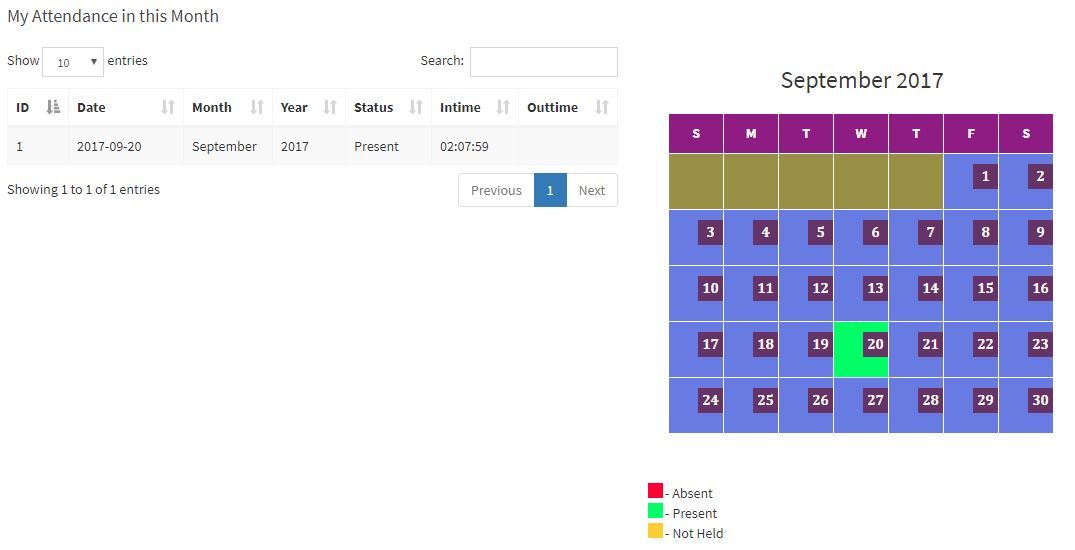This screenshot has height=550, width=1075.
Task: Go to the Next page
Action: pyautogui.click(x=592, y=190)
